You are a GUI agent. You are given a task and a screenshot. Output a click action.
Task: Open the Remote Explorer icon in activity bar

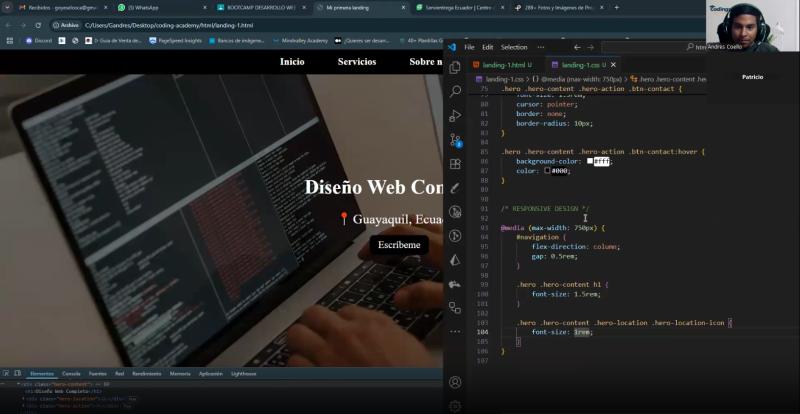point(455,308)
